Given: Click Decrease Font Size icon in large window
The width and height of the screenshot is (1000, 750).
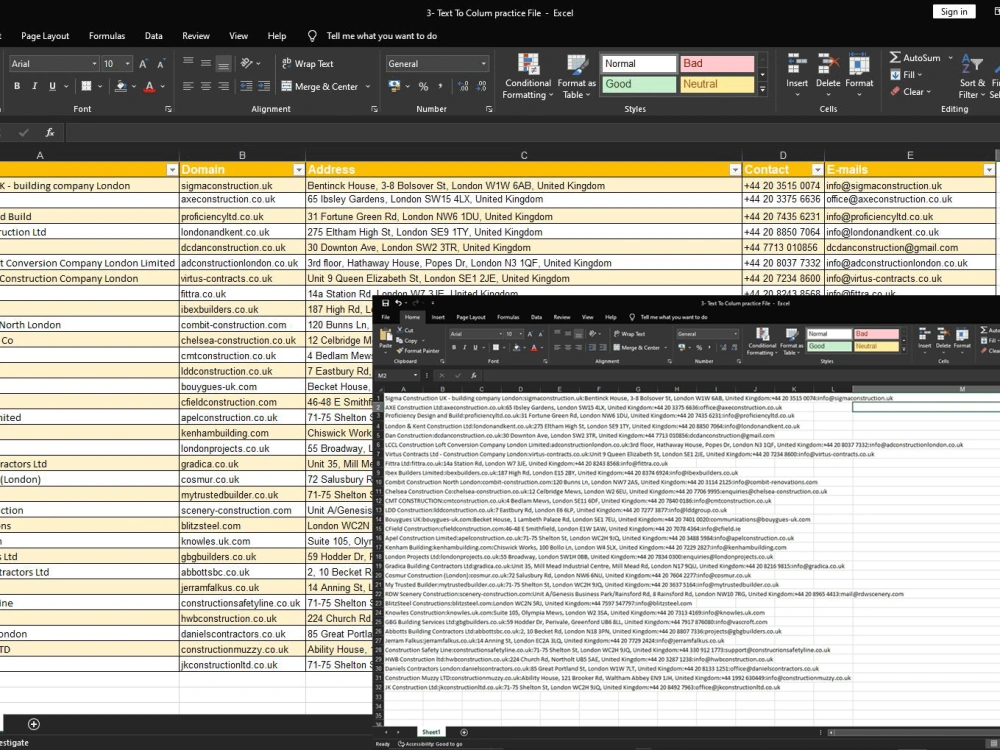Looking at the screenshot, I should pyautogui.click(x=161, y=64).
